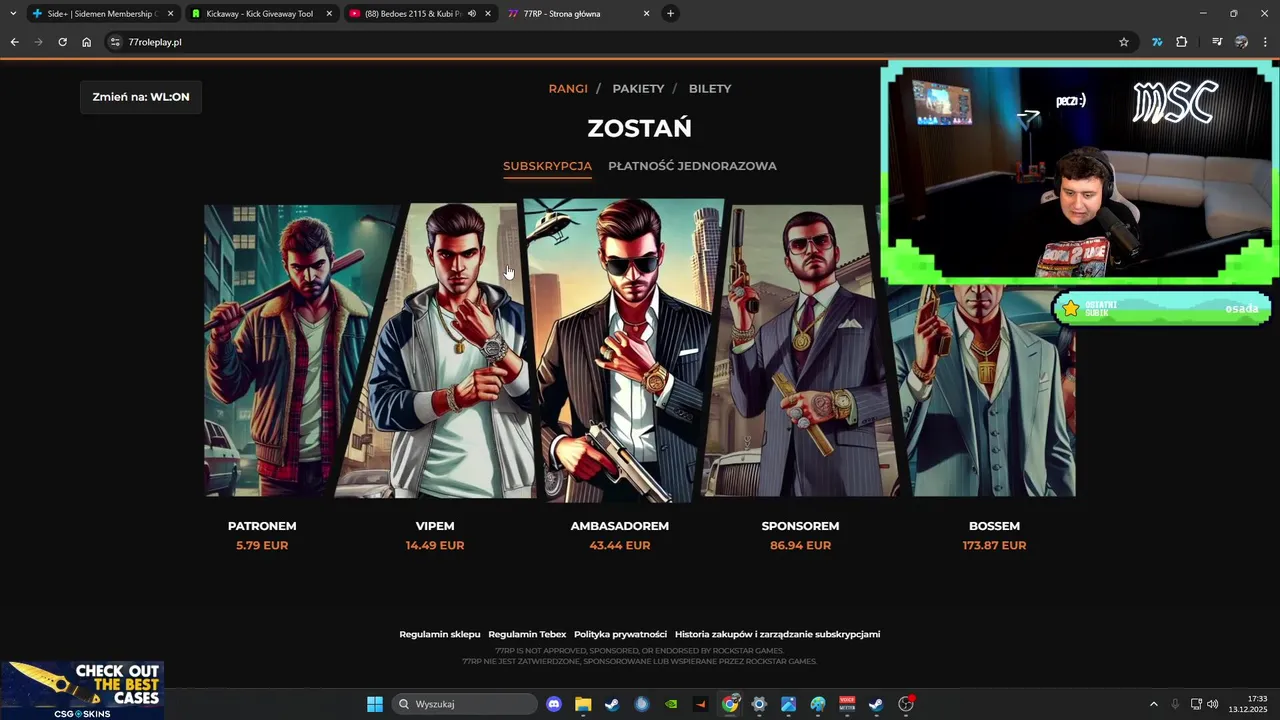Open the BILETY section
The width and height of the screenshot is (1280, 720).
710,89
